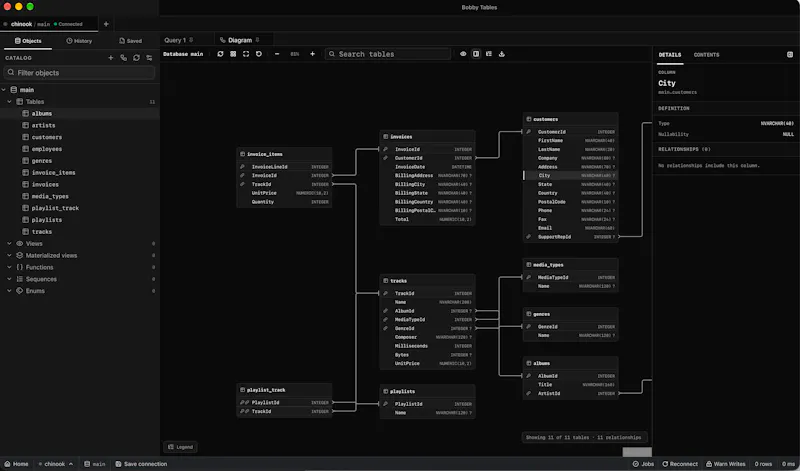Collapse the Tables tree node
This screenshot has width=800, height=471.
(x=9, y=102)
